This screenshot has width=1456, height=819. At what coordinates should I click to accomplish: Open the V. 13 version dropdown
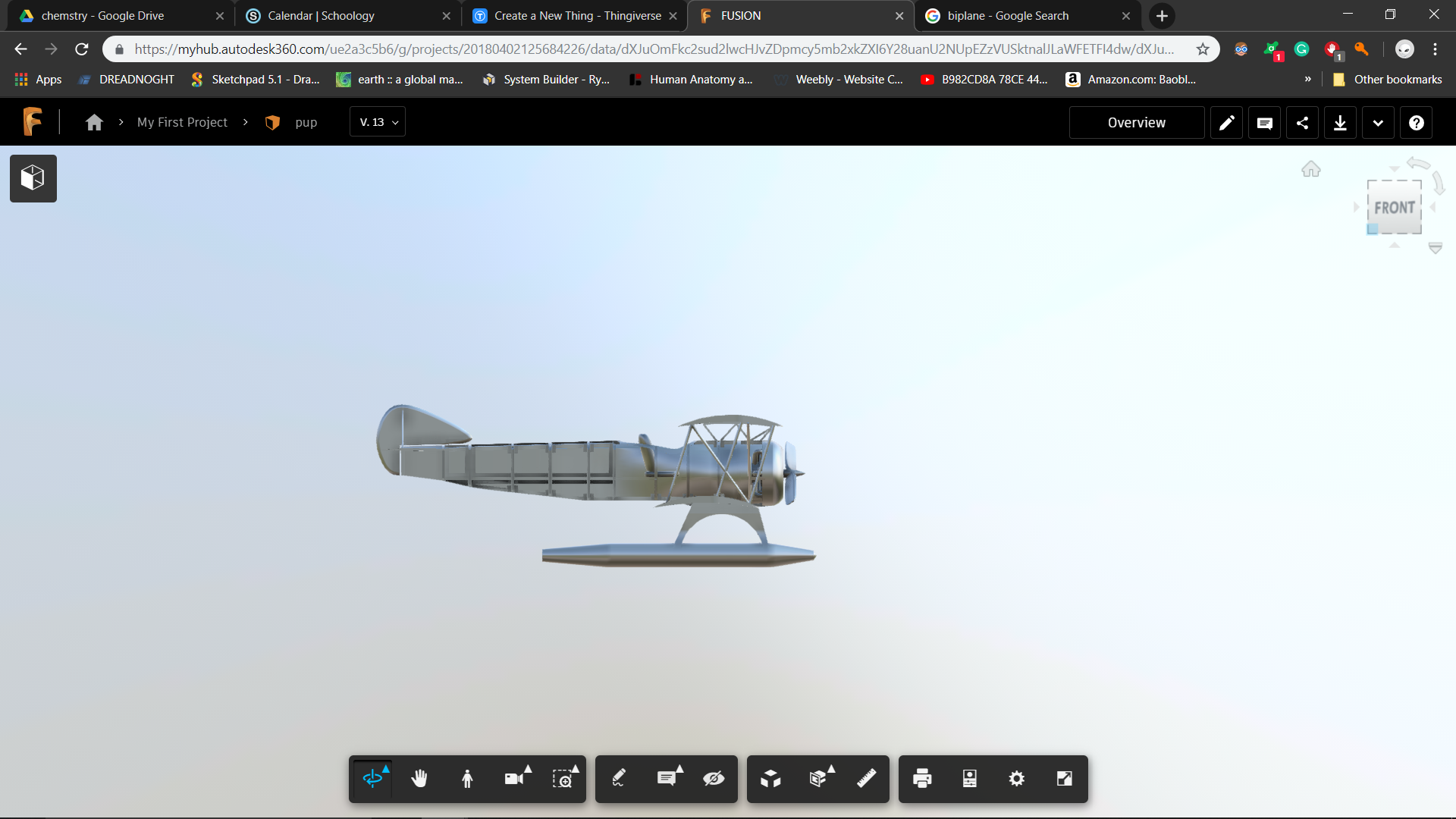point(378,122)
